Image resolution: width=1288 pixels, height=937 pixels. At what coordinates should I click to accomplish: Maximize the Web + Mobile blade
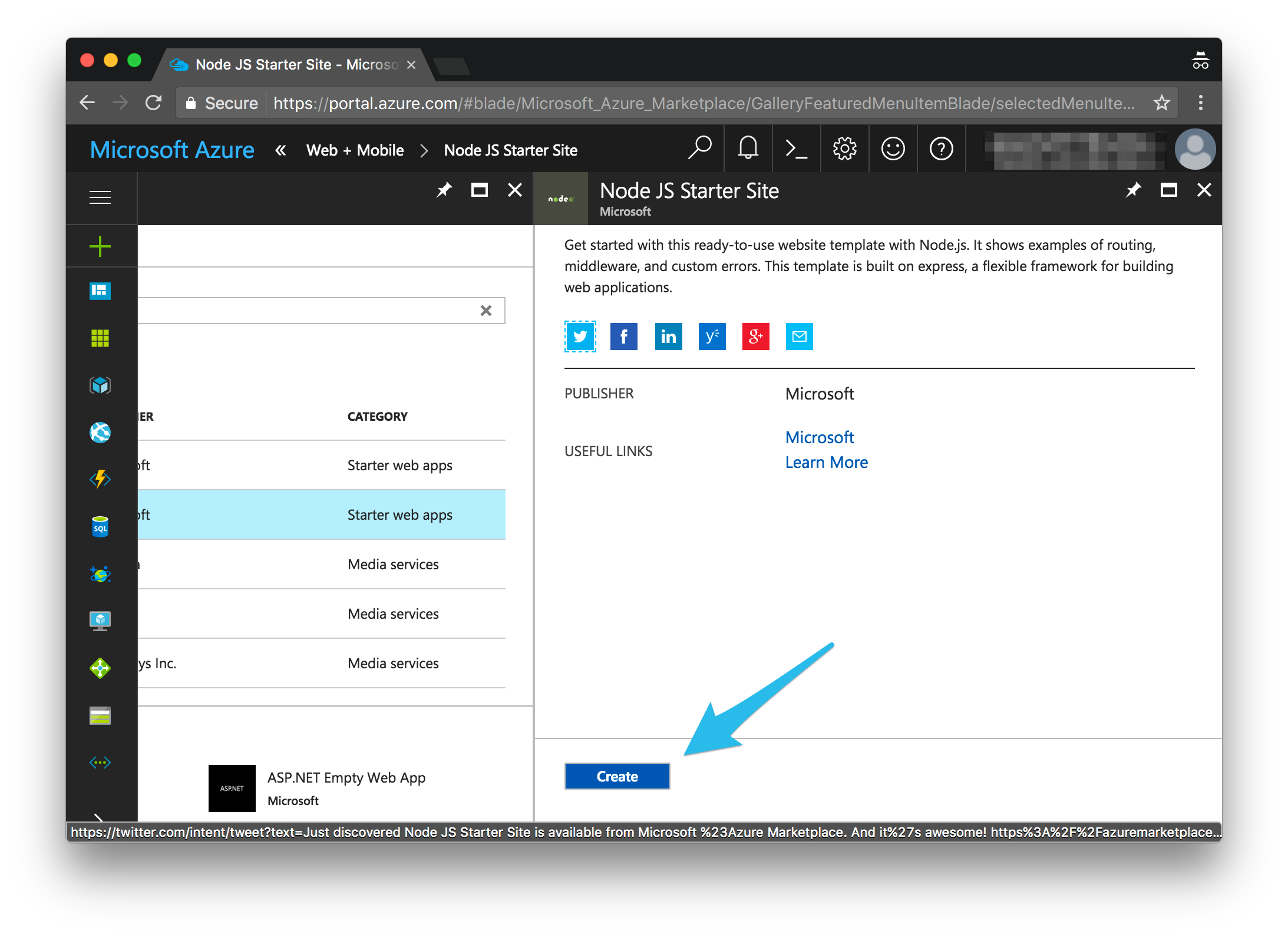[x=479, y=190]
